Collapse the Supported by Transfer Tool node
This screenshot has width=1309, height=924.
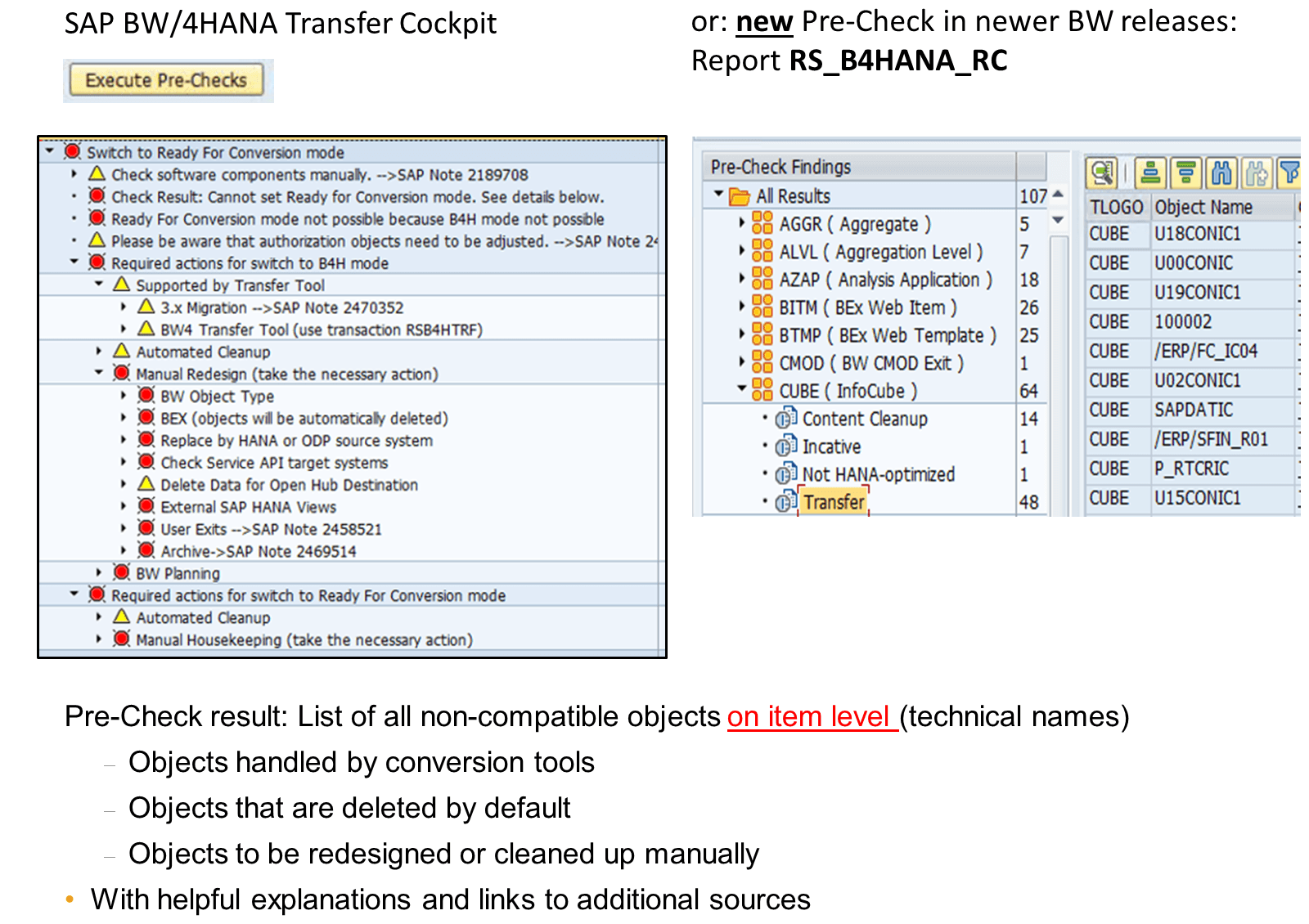[99, 284]
